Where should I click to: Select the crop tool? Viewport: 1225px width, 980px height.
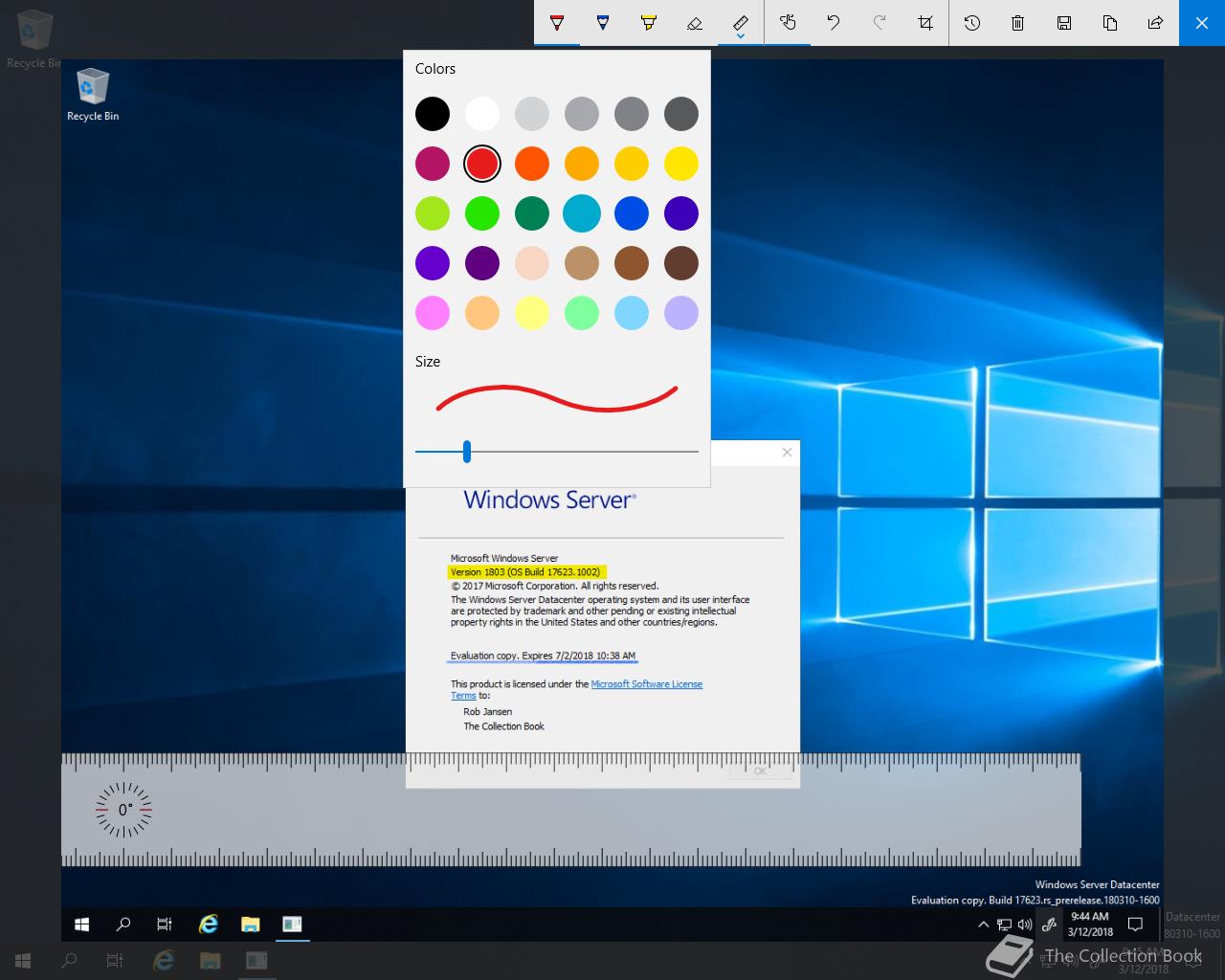(925, 22)
